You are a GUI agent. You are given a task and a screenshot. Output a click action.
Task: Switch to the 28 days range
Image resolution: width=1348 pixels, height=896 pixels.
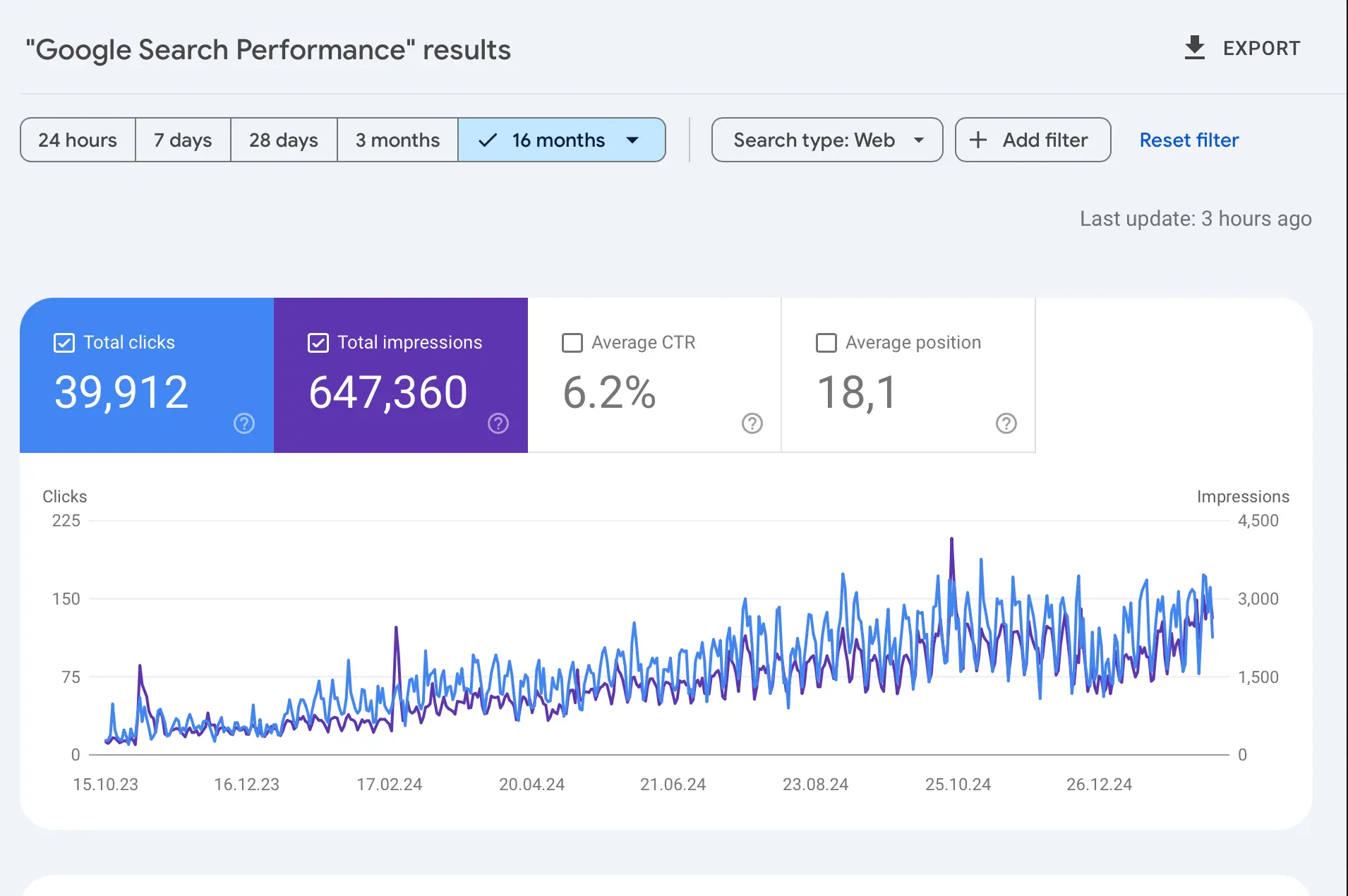point(284,140)
